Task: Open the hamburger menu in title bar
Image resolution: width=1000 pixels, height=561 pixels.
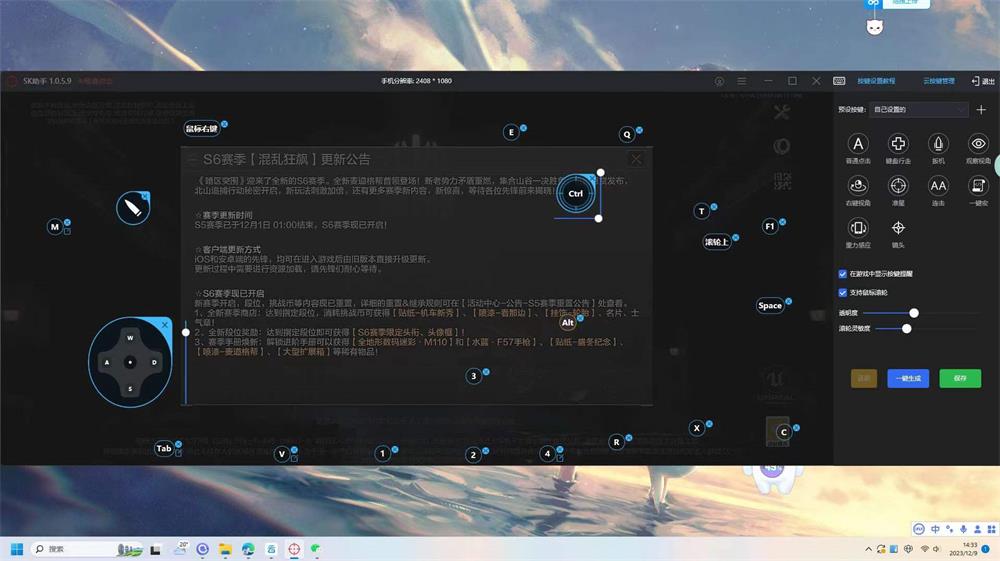Action: pyautogui.click(x=741, y=81)
